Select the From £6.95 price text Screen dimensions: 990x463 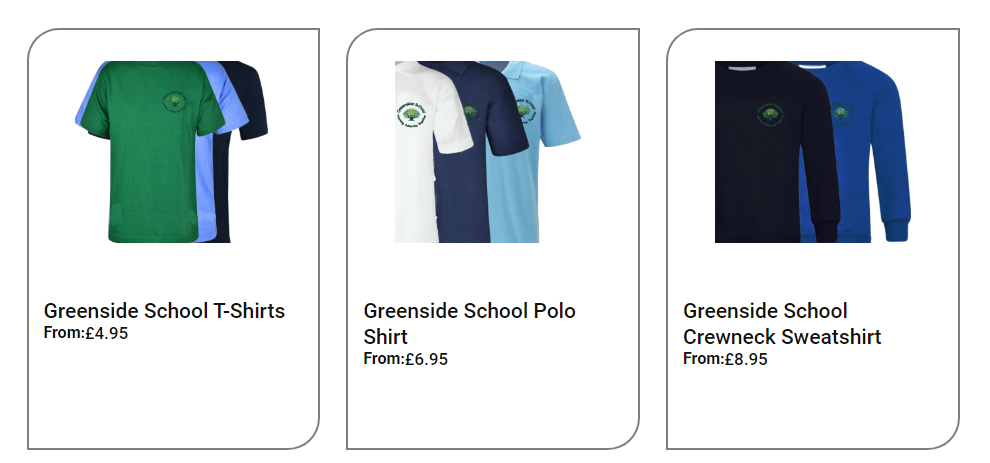[x=405, y=359]
